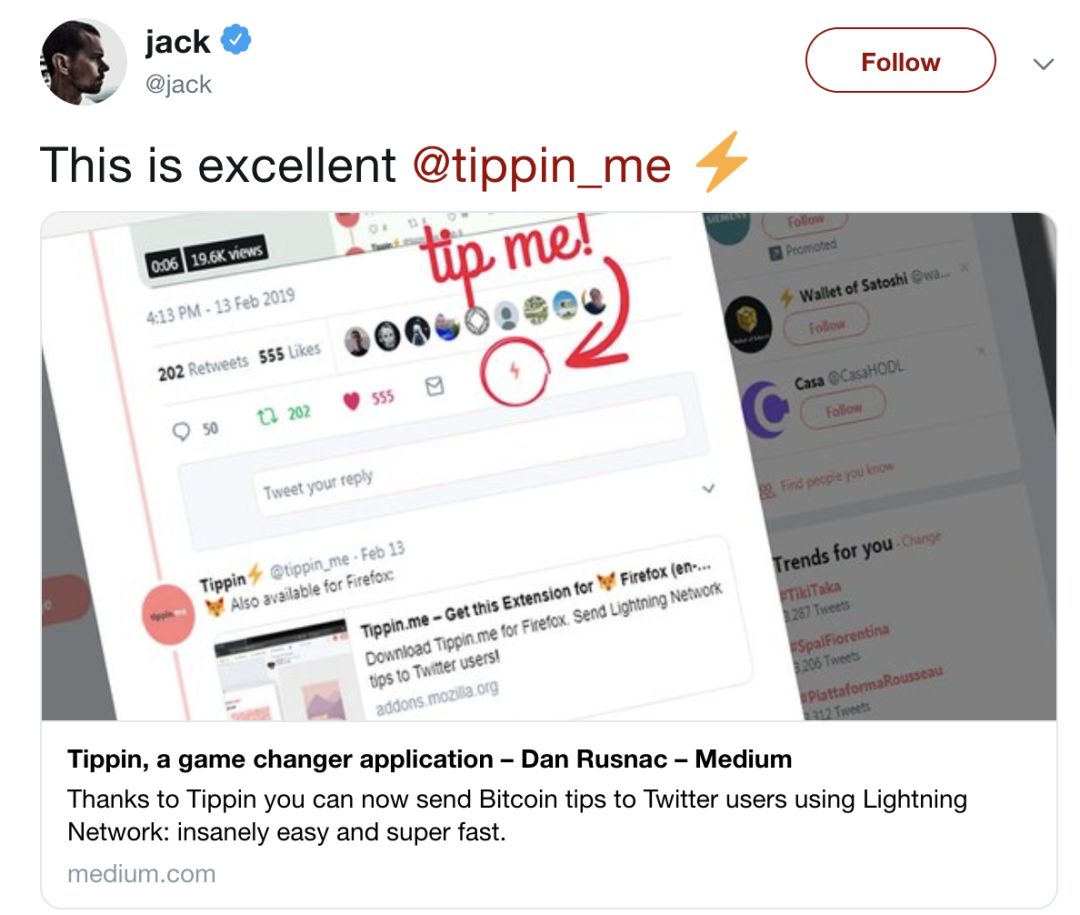Click jack's profile avatar photo

pyautogui.click(x=83, y=61)
